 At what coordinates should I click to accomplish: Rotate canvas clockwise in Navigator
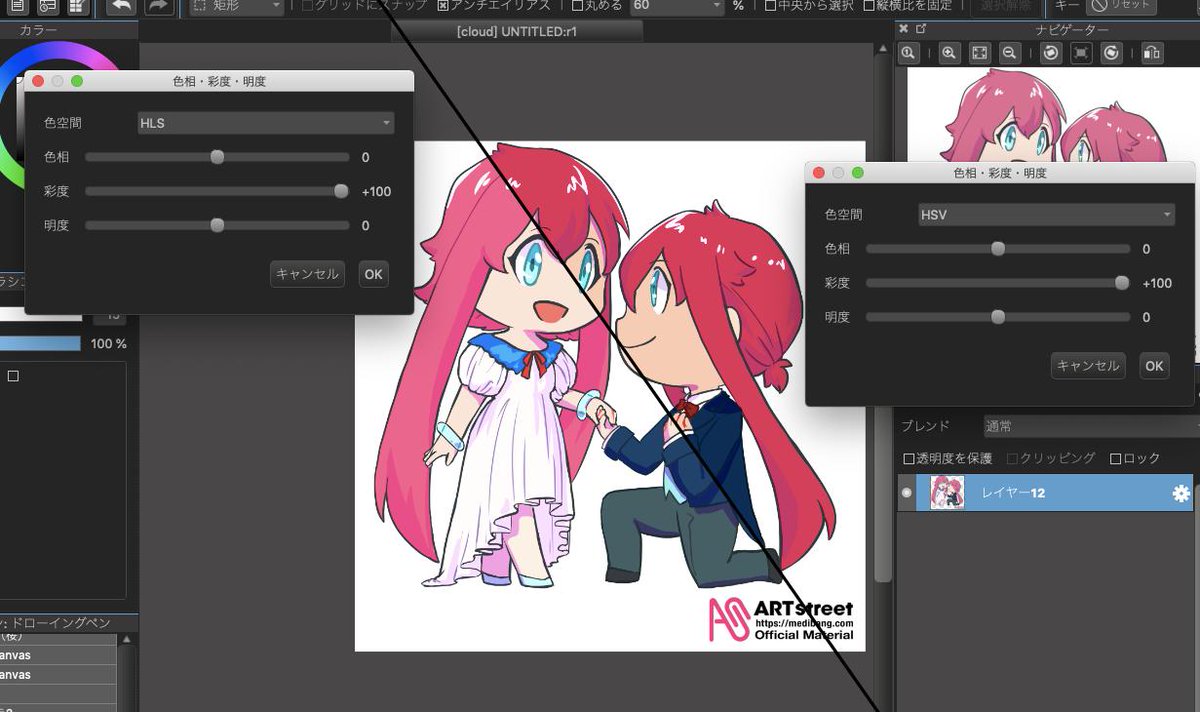[x=1111, y=54]
